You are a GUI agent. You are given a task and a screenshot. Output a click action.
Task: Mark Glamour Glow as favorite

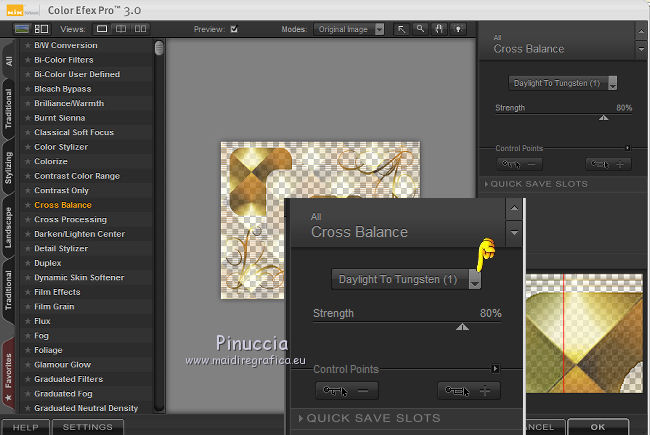click(28, 365)
